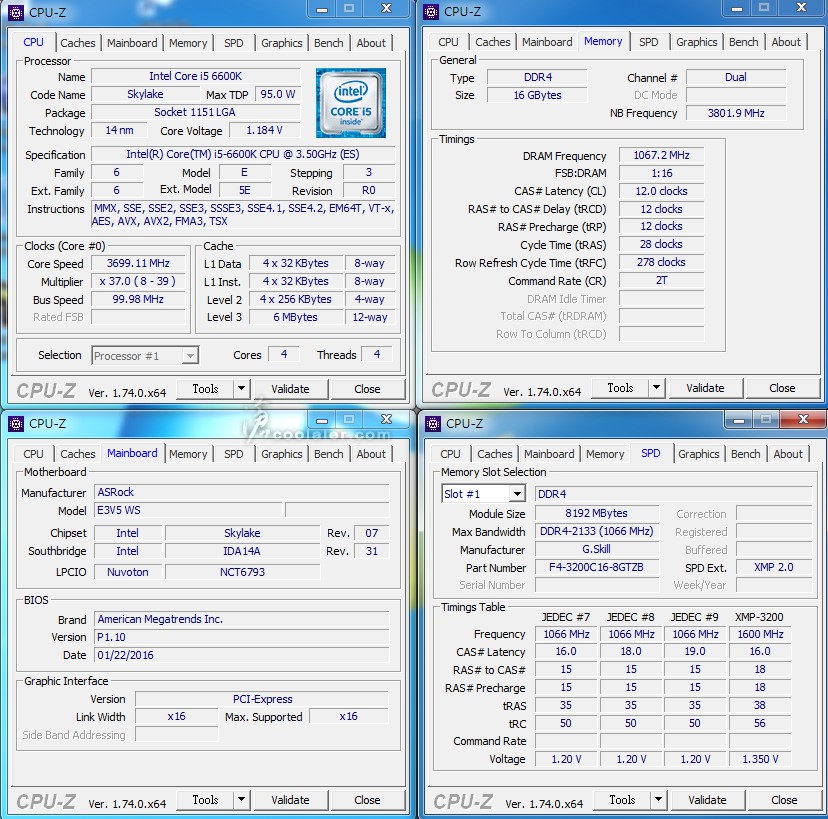This screenshot has width=828, height=819.
Task: Click the BIOS Version value P1.10
Action: 242,637
